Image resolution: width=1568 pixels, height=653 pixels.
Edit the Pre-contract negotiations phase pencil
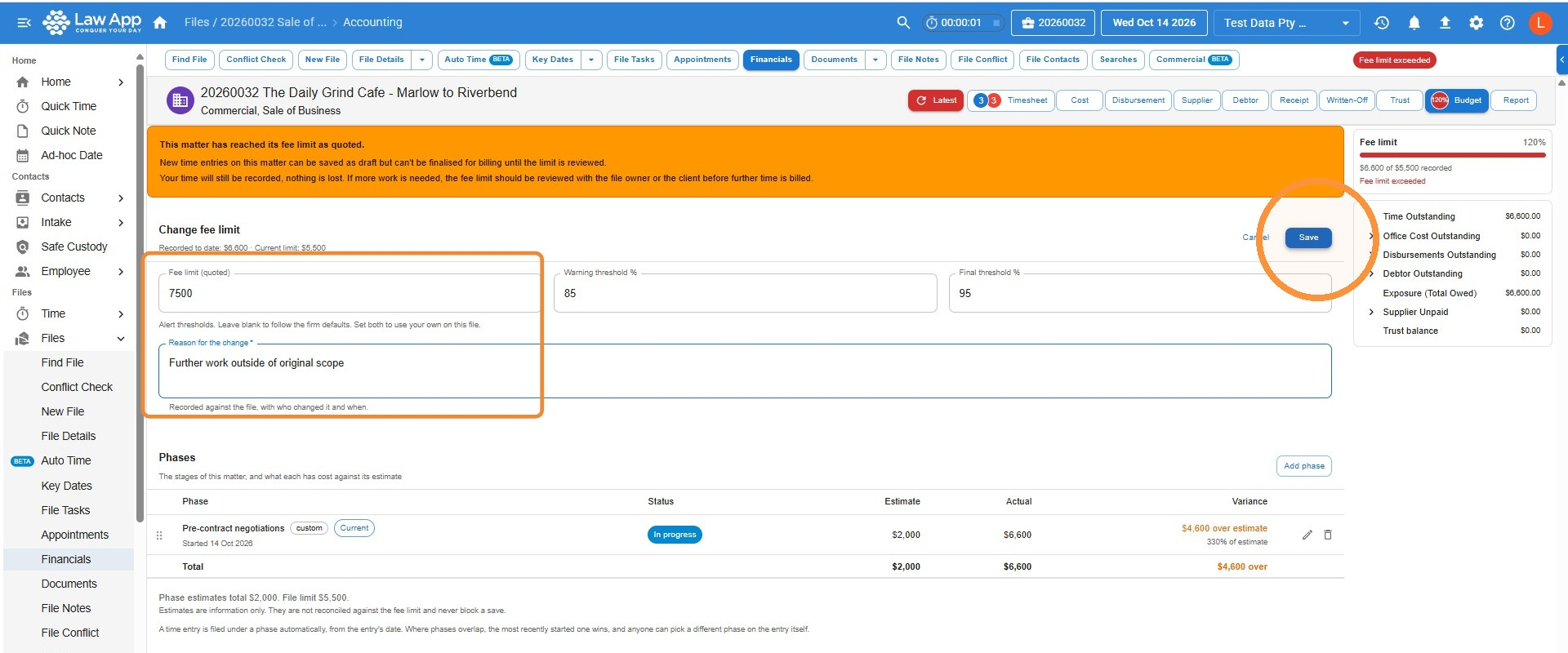(1307, 535)
